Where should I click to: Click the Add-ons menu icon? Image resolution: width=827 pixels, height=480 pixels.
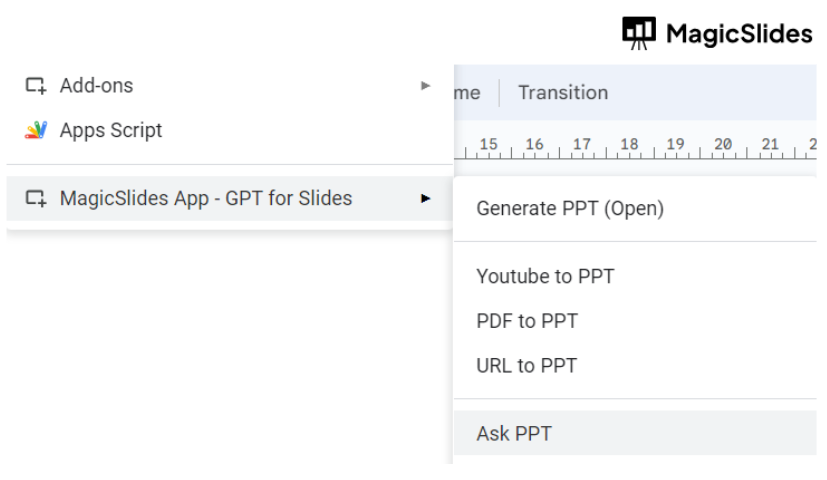tap(36, 86)
